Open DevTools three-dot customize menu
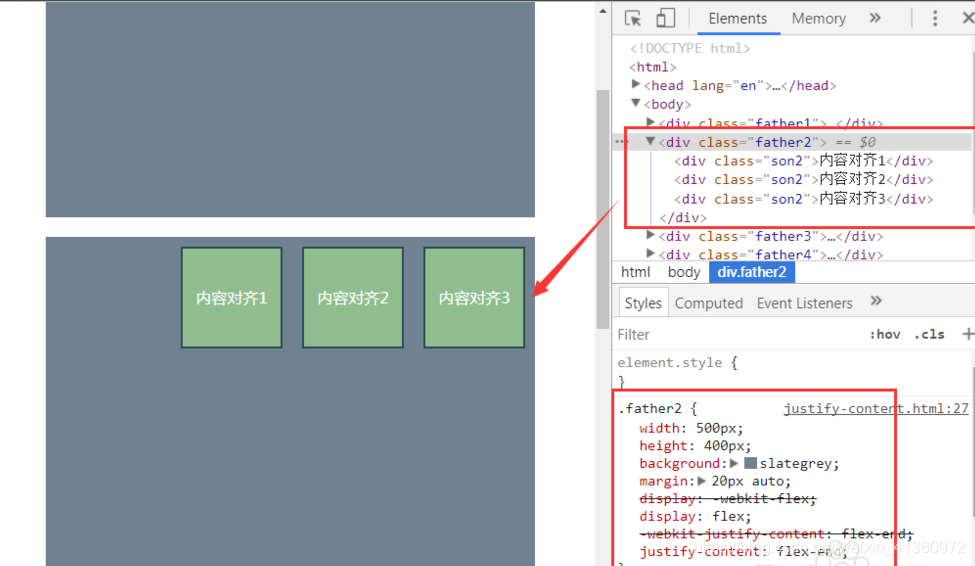The image size is (975, 566). pyautogui.click(x=935, y=18)
